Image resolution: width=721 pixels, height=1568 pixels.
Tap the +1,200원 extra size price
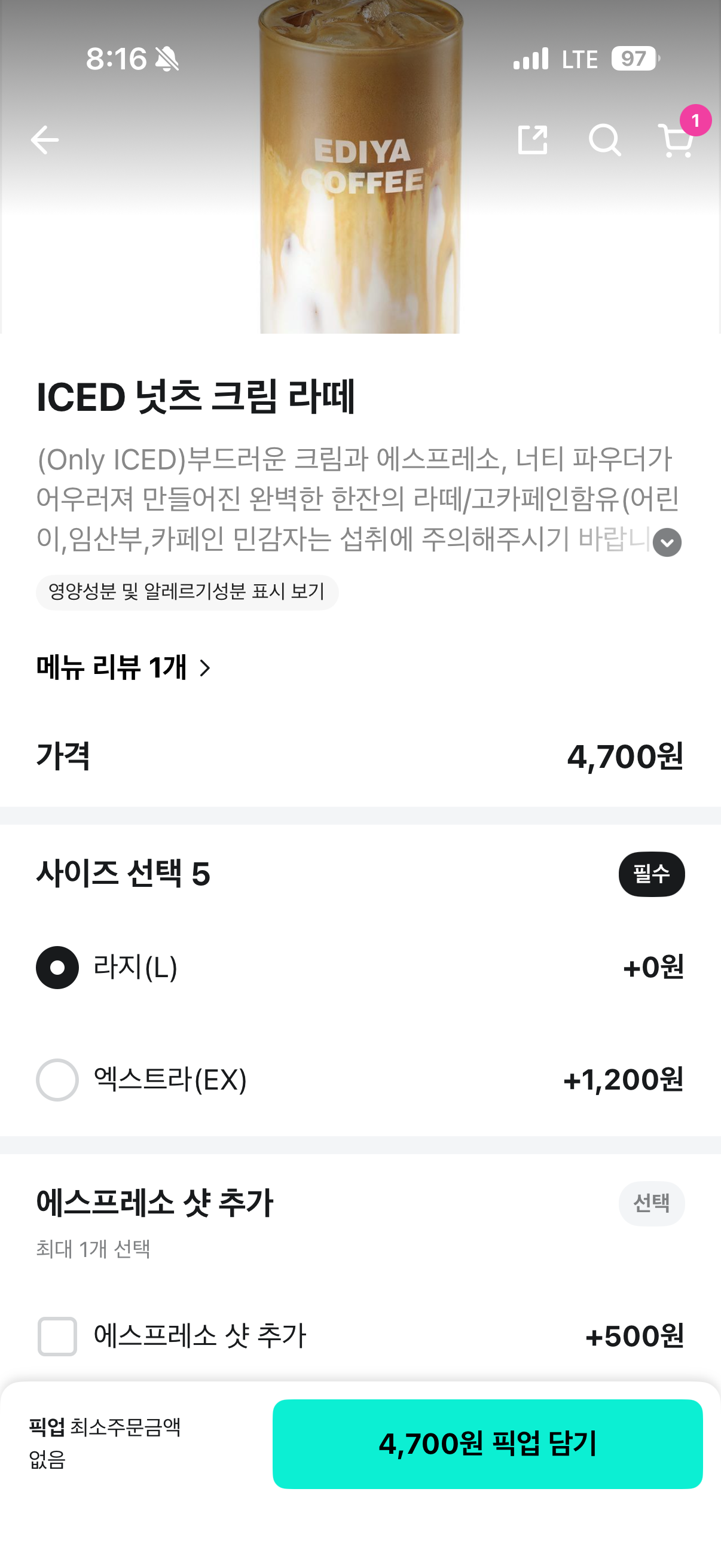[x=623, y=1080]
